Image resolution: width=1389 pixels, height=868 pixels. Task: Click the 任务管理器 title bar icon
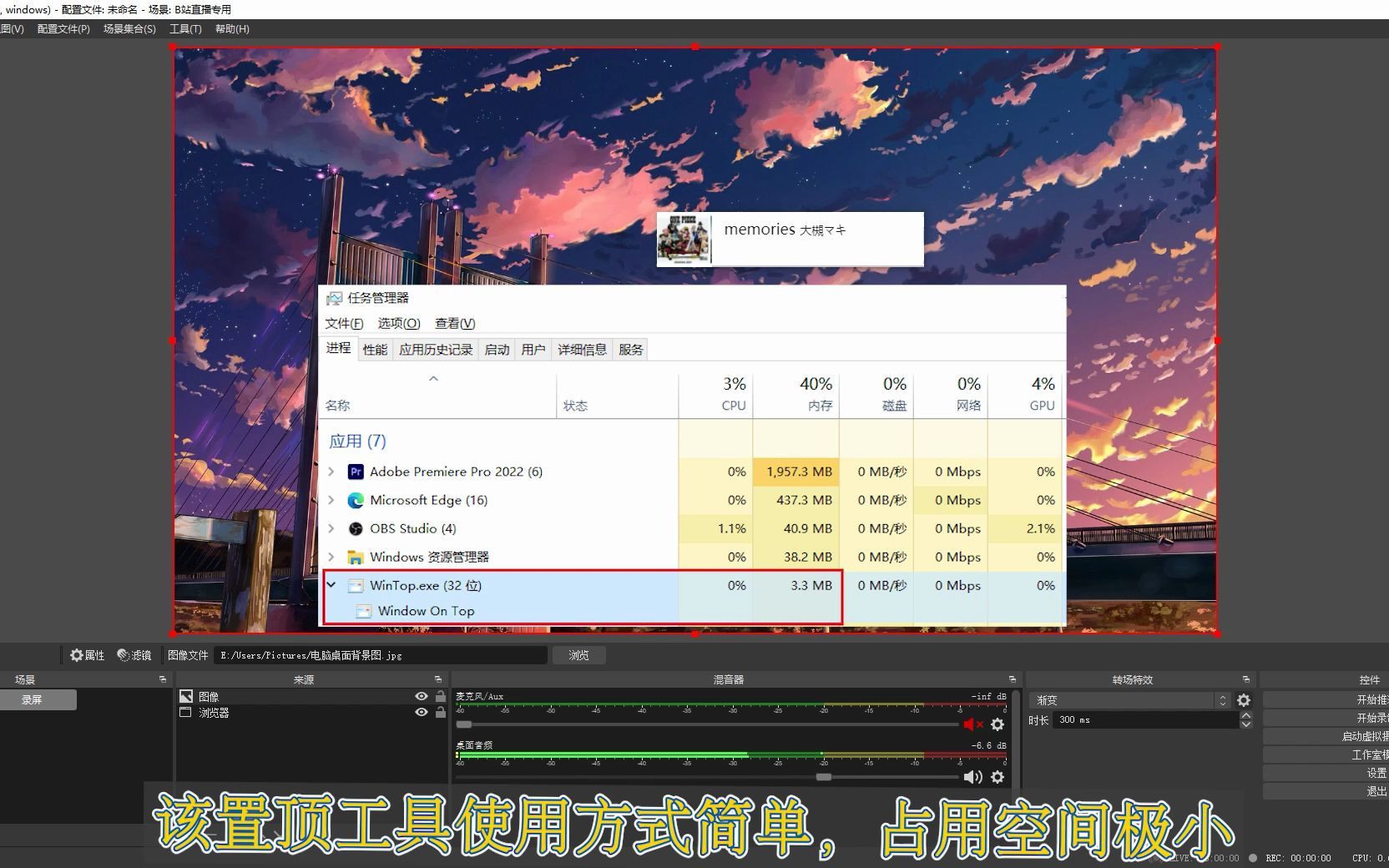click(335, 298)
